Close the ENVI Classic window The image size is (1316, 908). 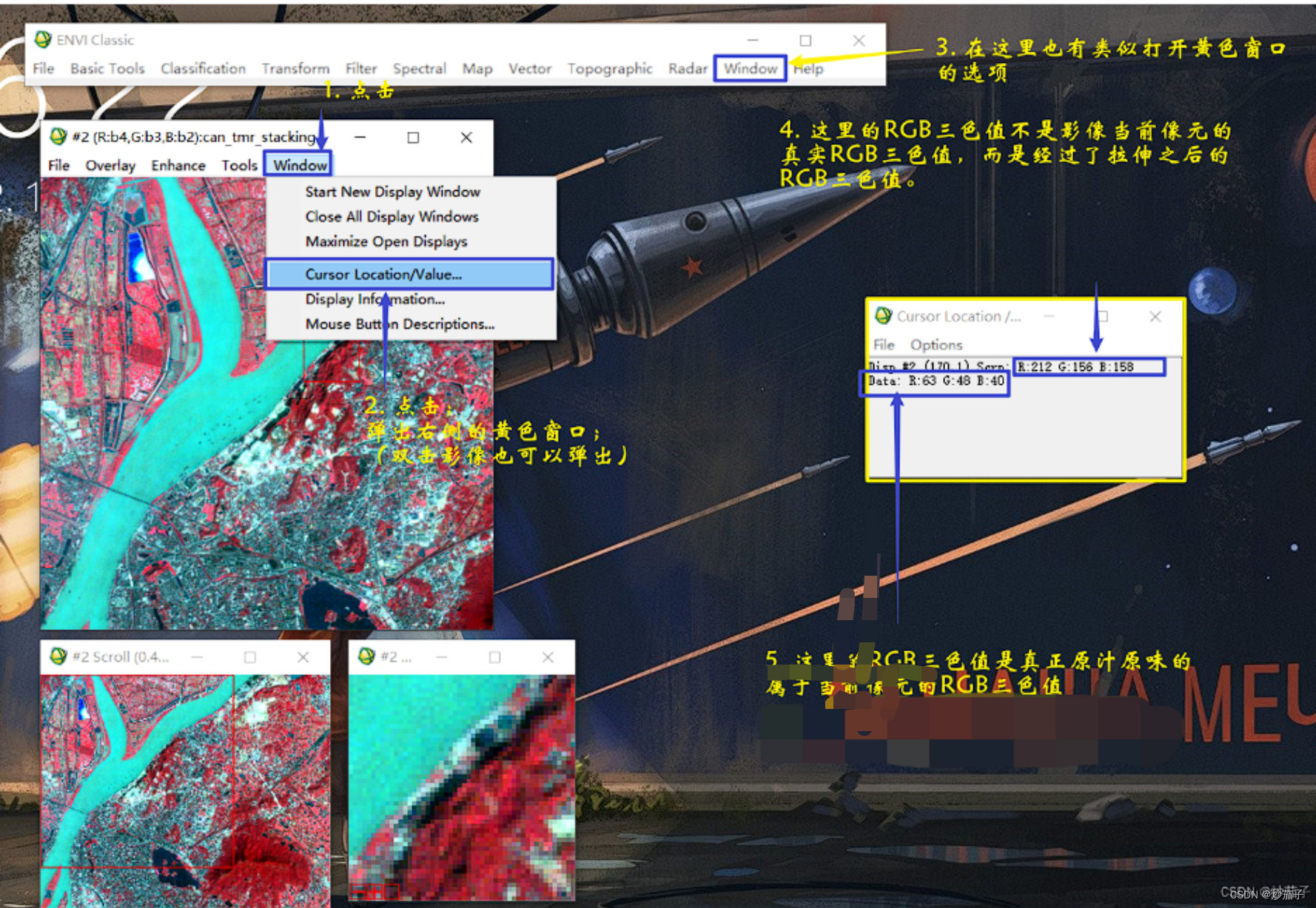point(859,40)
